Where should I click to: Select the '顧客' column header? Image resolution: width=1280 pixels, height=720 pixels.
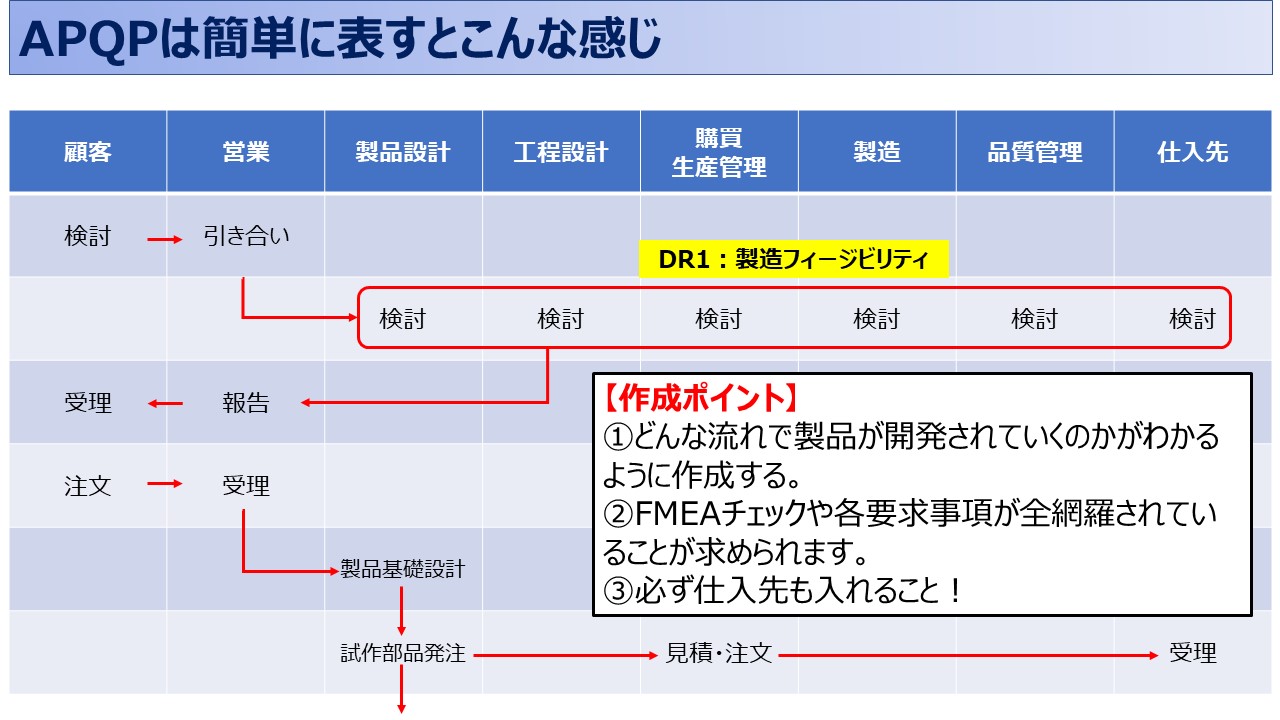point(88,152)
